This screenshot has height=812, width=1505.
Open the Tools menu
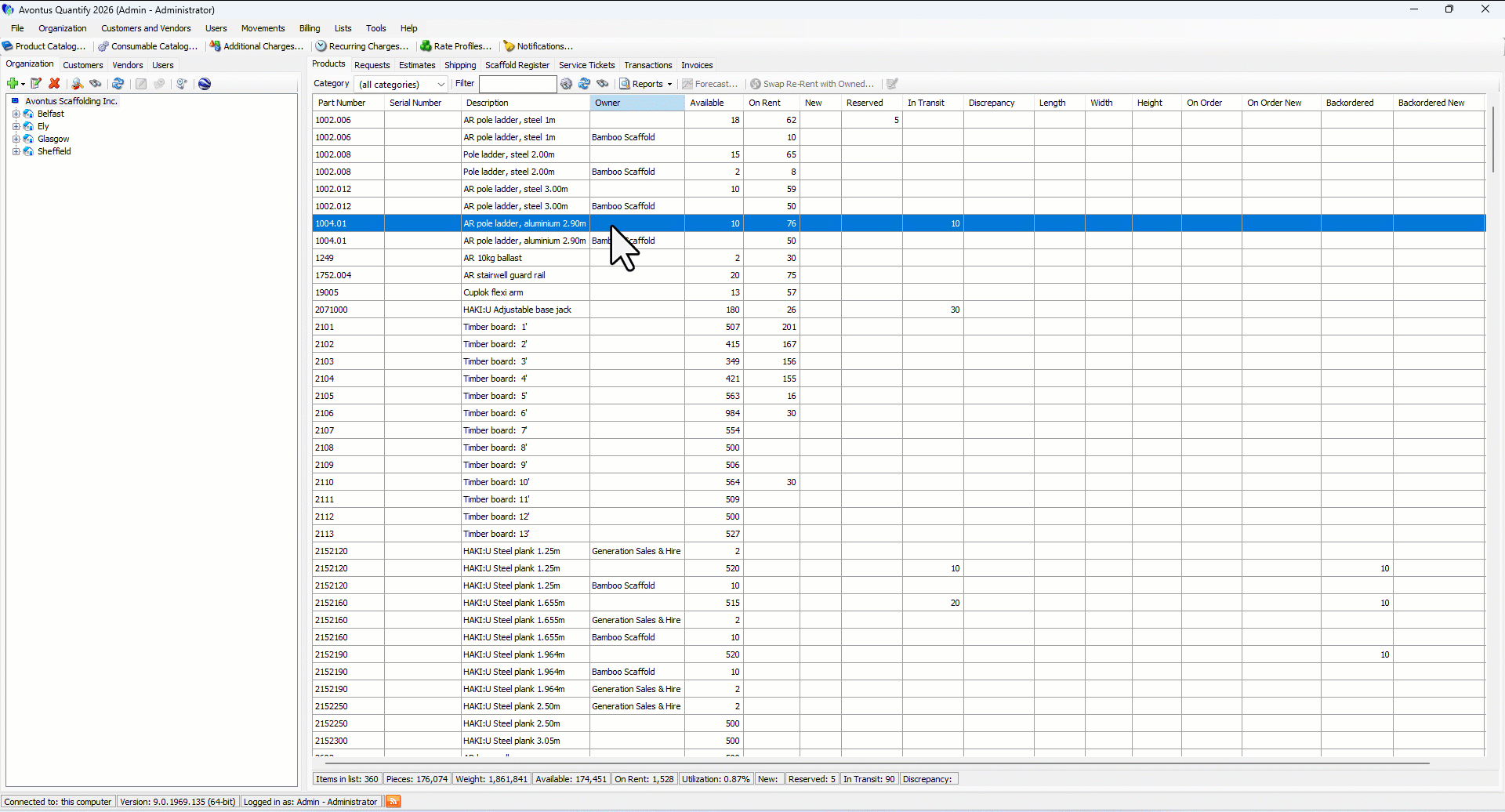pyautogui.click(x=376, y=28)
